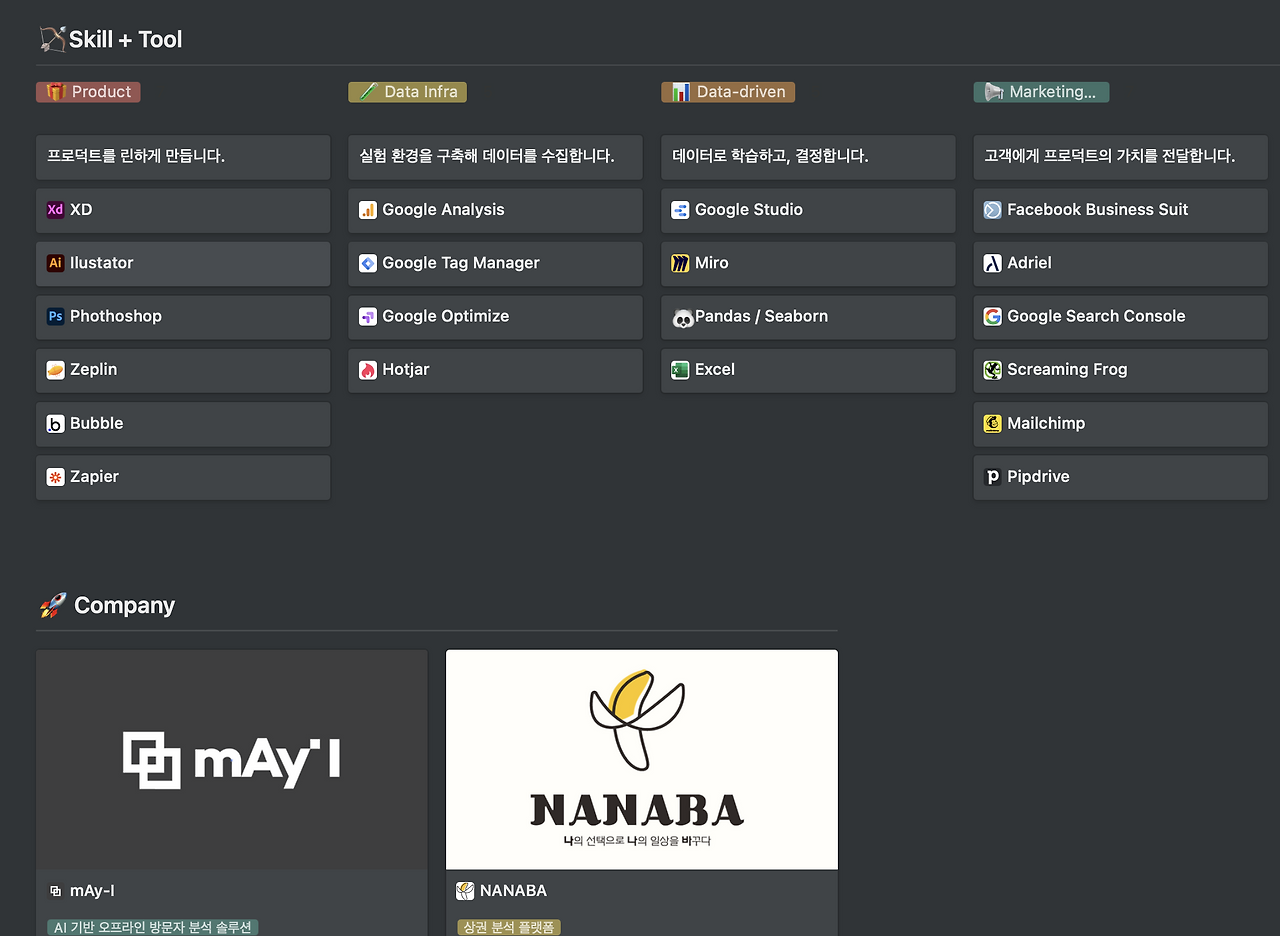
Task: Click the Skill + Tool heading
Action: coord(126,40)
